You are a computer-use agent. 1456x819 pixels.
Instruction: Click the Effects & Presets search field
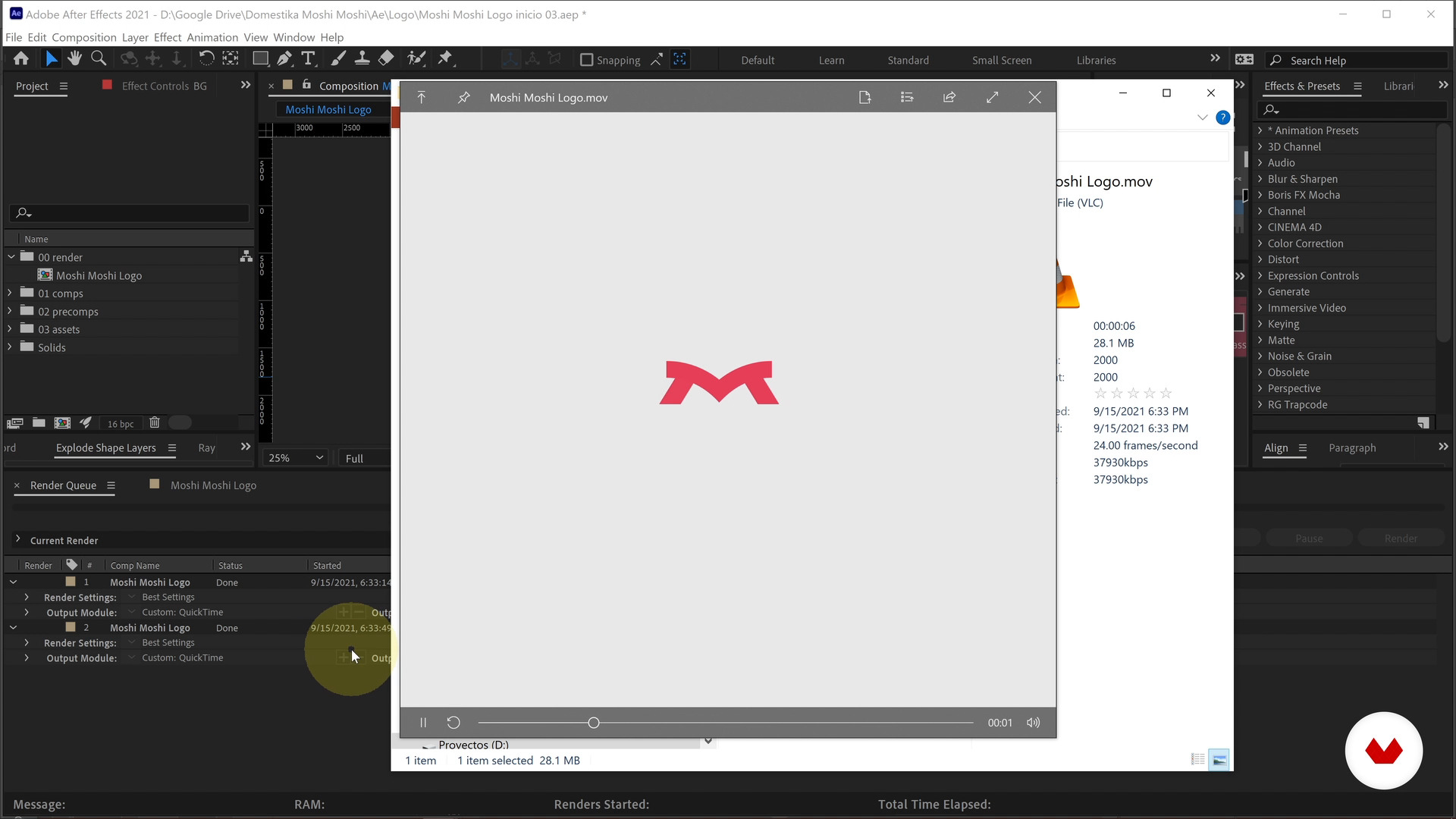[1352, 110]
